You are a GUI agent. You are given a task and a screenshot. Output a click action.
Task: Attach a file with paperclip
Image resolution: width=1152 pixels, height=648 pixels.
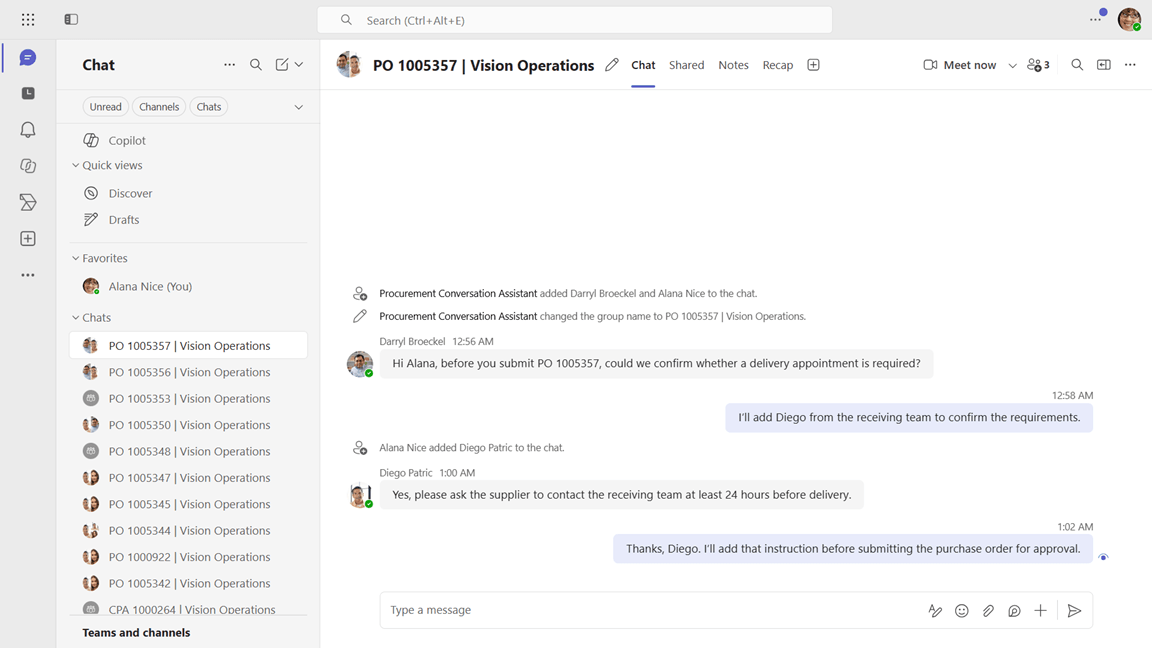tap(988, 611)
